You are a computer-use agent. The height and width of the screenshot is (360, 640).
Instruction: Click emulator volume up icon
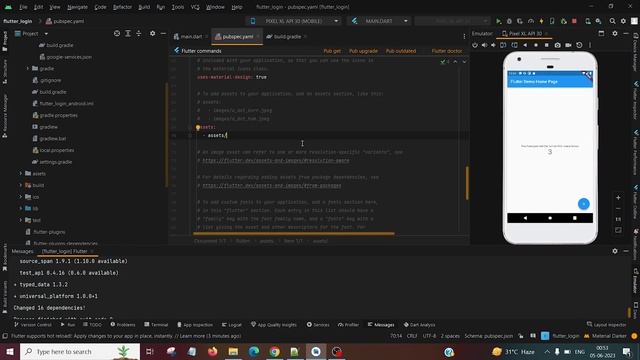click(x=484, y=45)
